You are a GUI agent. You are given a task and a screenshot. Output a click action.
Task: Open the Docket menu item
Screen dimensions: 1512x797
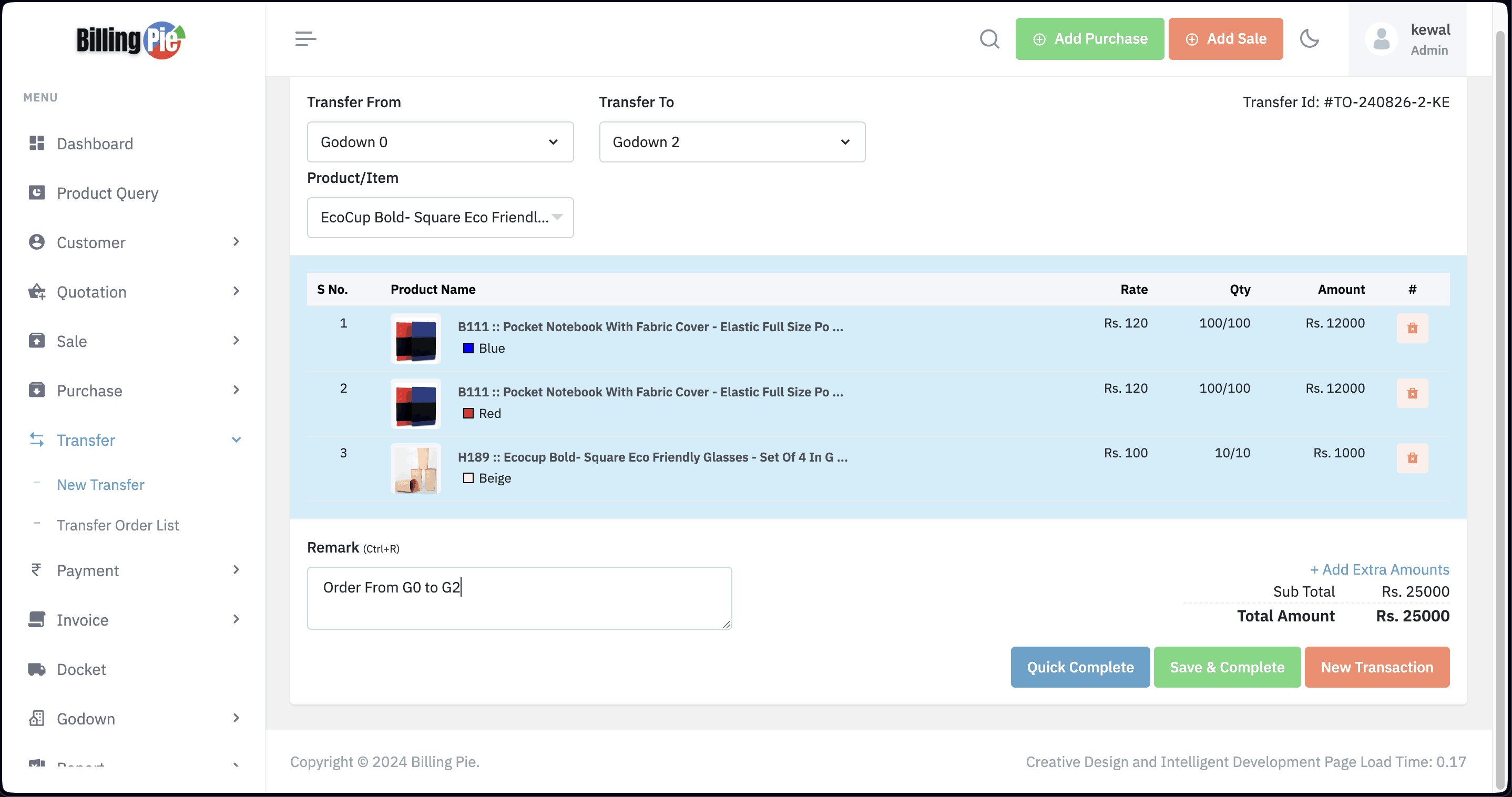coord(81,670)
